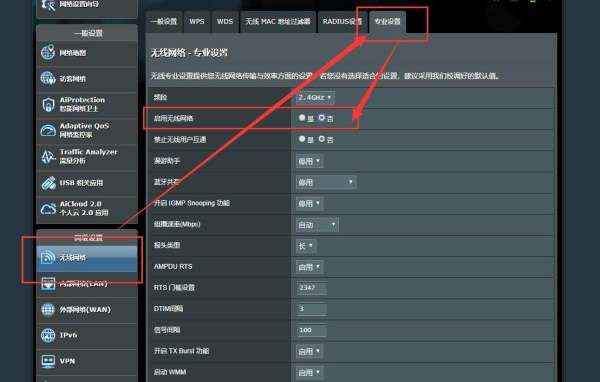Open the VPN monitor icon

pyautogui.click(x=48, y=361)
